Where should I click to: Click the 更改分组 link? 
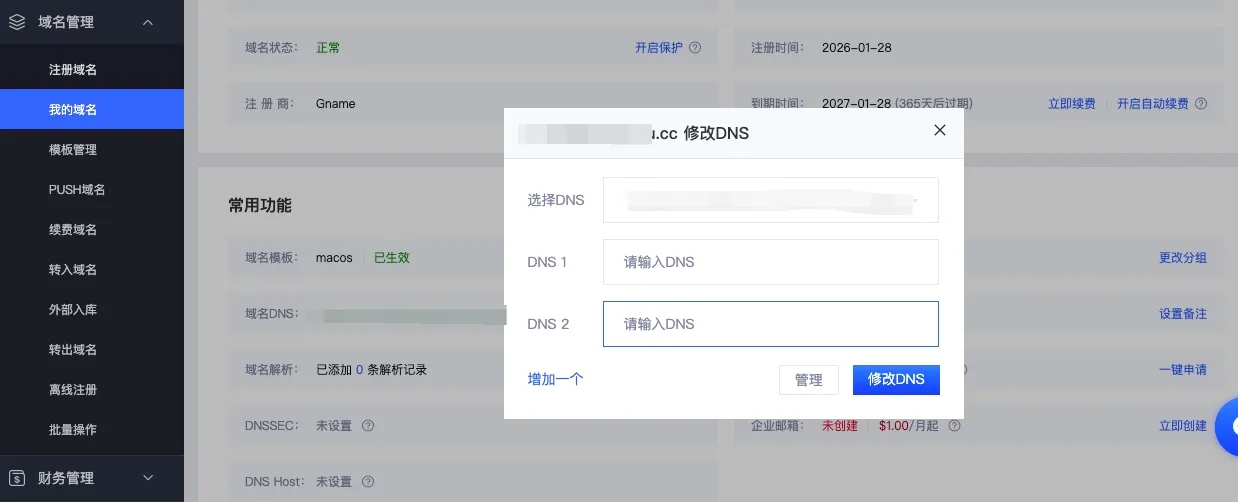click(x=1183, y=257)
